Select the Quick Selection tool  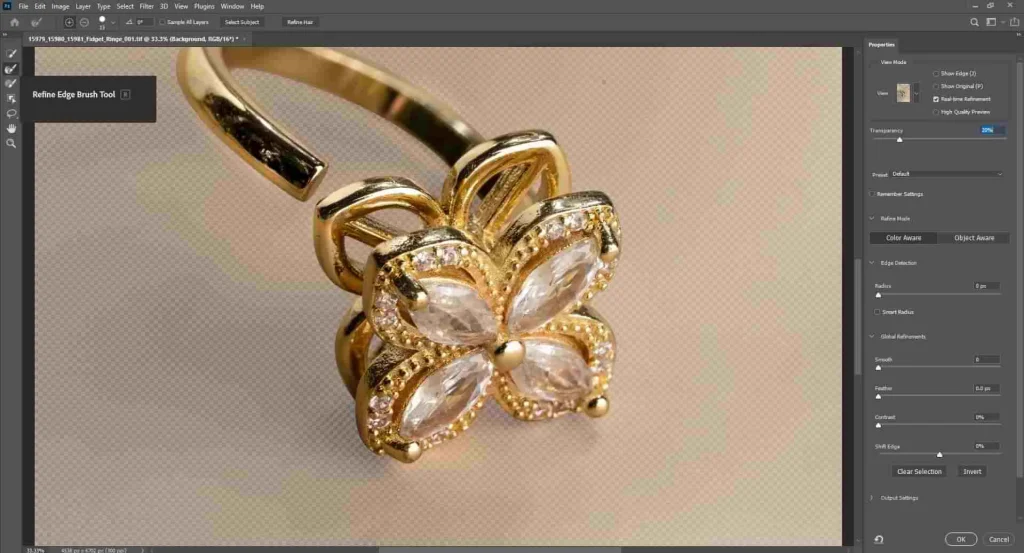[x=11, y=54]
